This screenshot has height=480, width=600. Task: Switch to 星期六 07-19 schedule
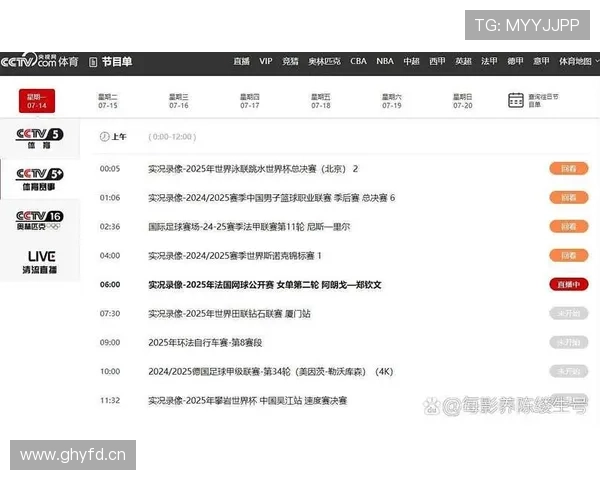[x=391, y=101]
